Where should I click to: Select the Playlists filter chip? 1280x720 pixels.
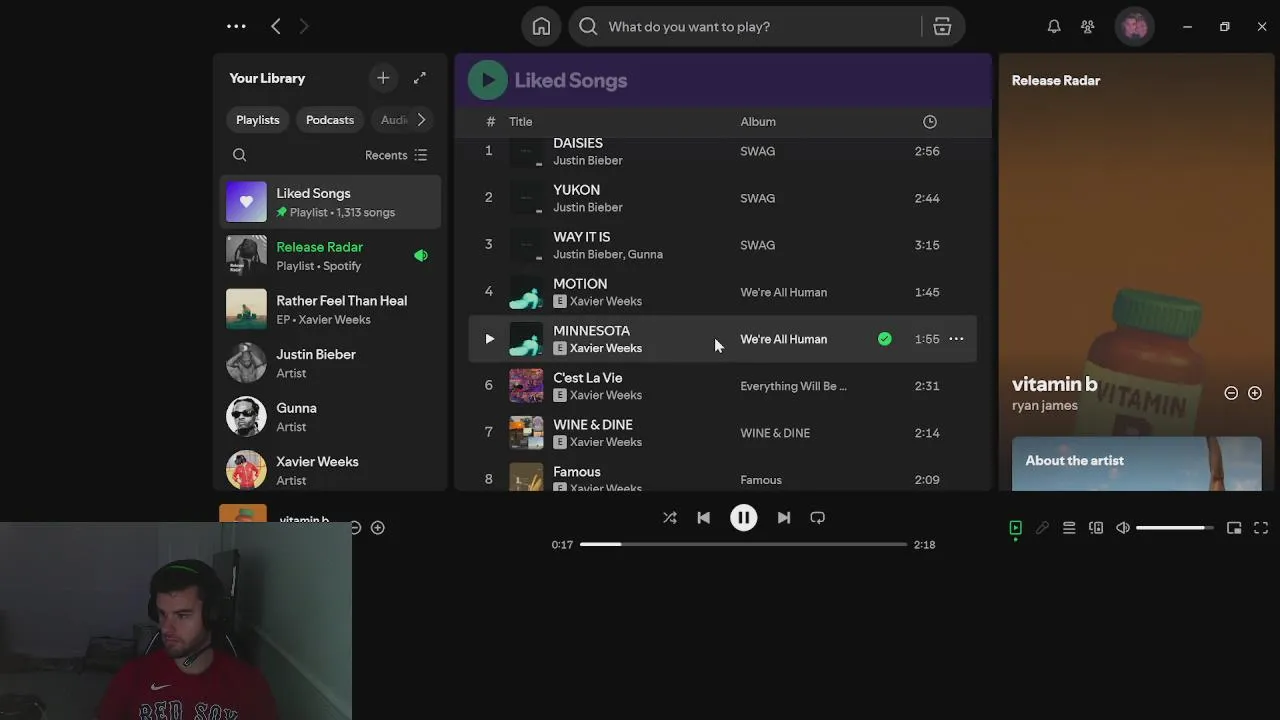tap(258, 120)
